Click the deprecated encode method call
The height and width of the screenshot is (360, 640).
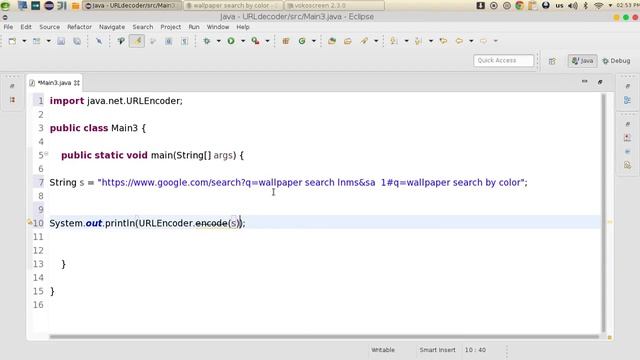[x=211, y=223]
